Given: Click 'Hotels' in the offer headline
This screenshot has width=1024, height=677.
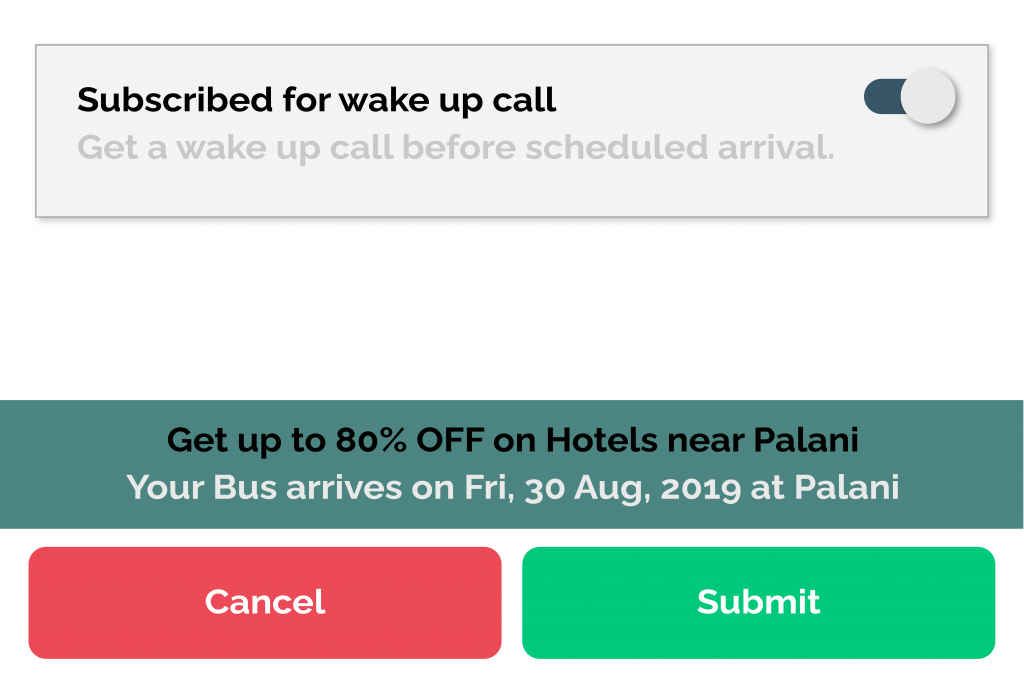Looking at the screenshot, I should pyautogui.click(x=597, y=439).
